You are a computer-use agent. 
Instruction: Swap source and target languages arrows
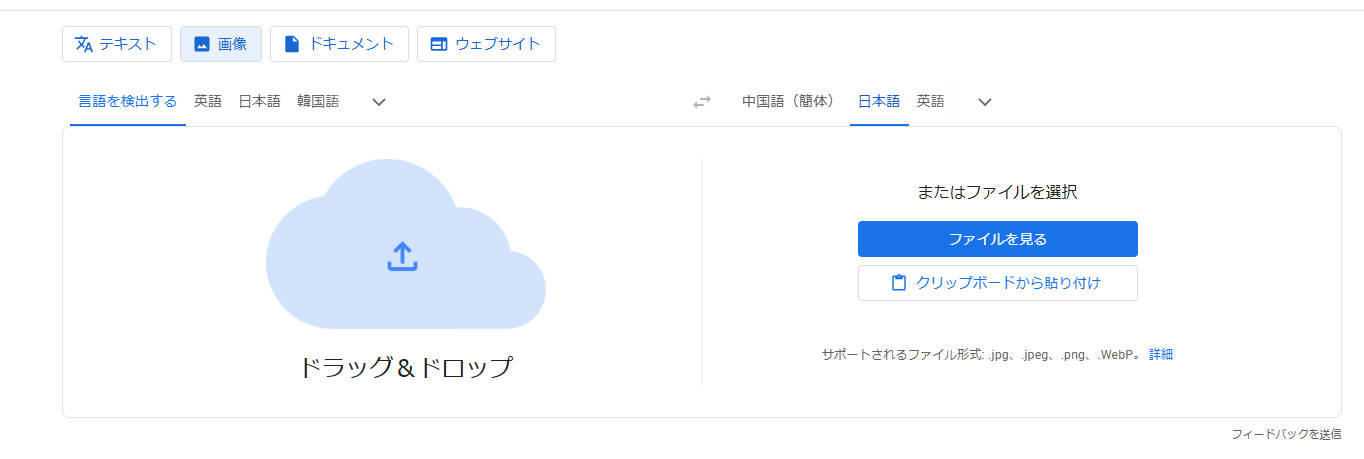[702, 102]
